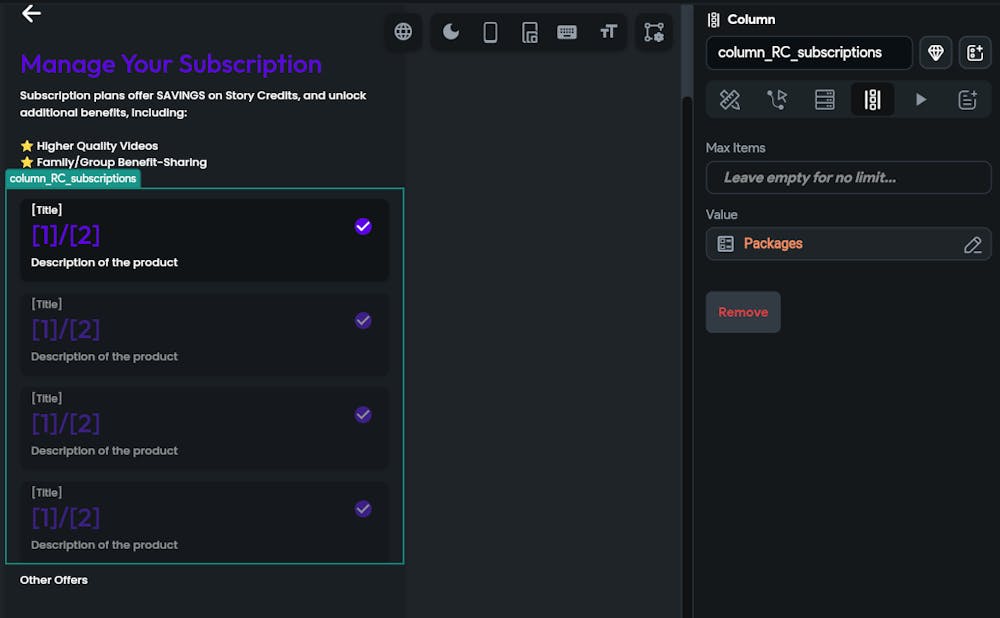This screenshot has width=1000, height=618.
Task: Open the text size scaling option
Action: pos(608,32)
